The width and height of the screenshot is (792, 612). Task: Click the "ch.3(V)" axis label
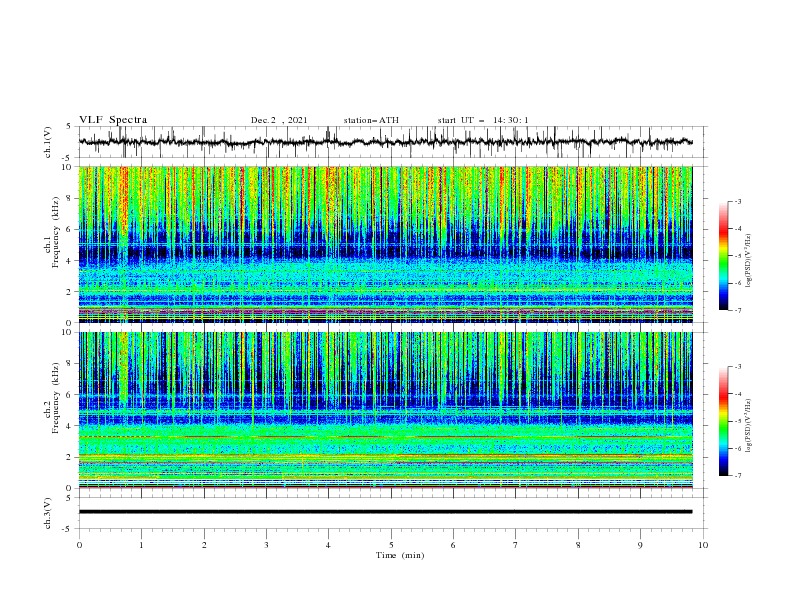48,513
